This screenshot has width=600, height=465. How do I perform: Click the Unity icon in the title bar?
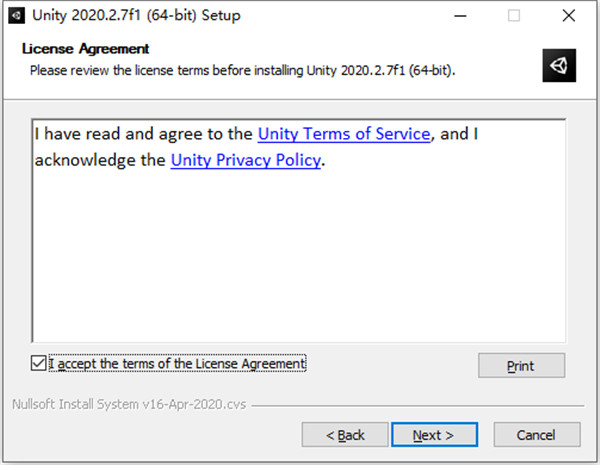point(16,16)
